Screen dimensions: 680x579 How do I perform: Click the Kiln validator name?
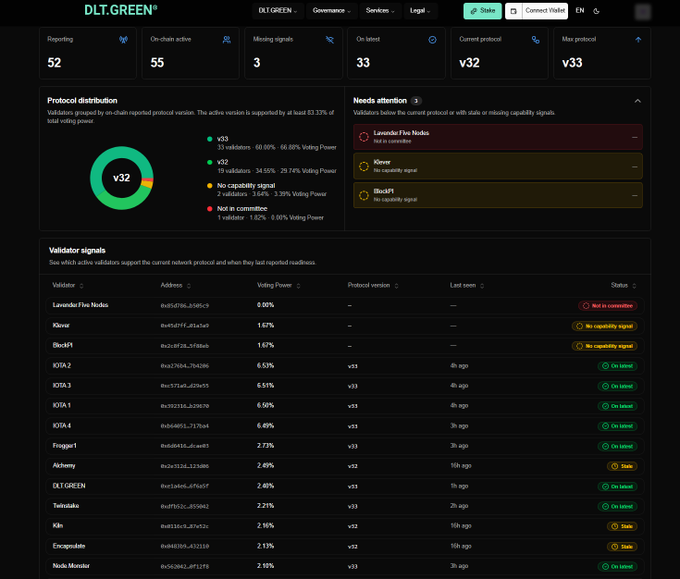(x=58, y=526)
